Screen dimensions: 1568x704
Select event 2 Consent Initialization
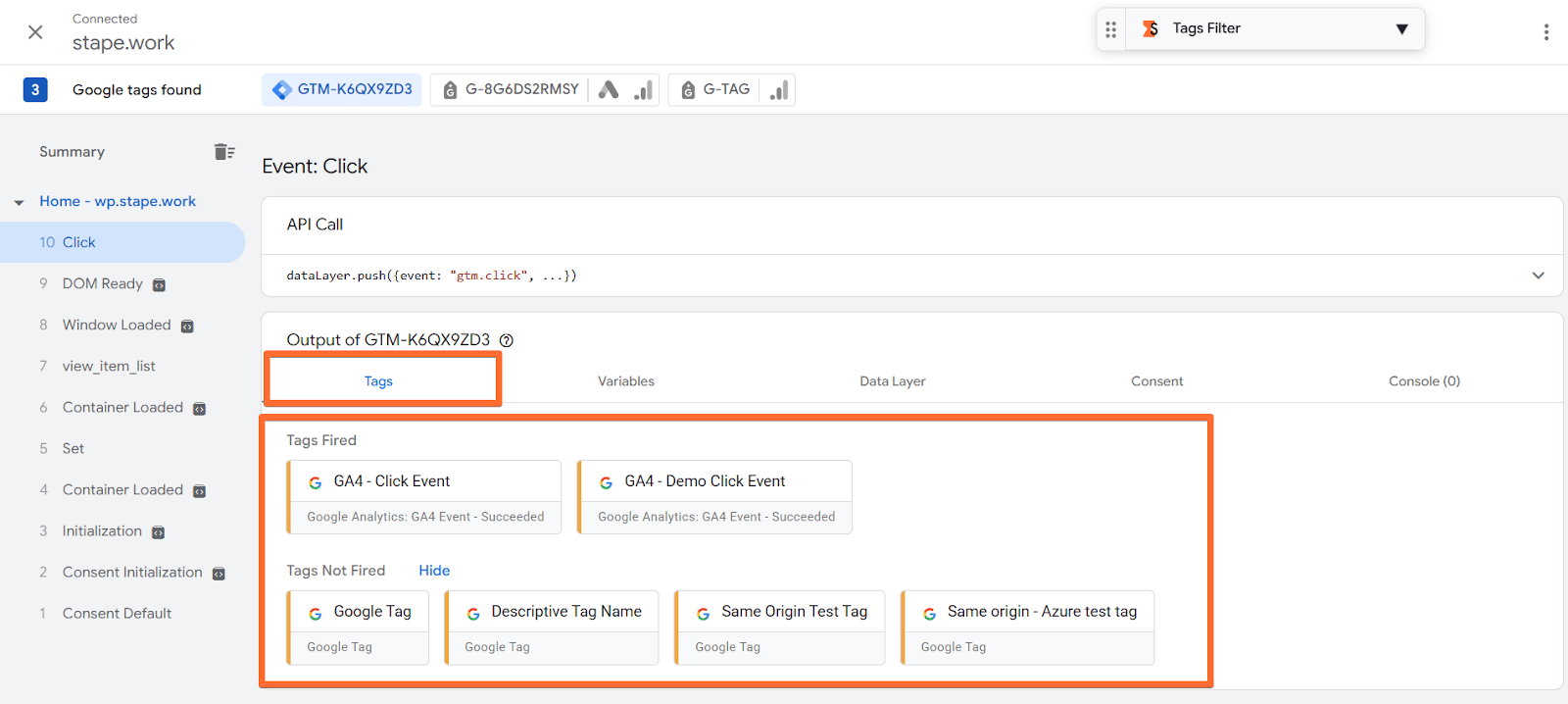tap(132, 572)
